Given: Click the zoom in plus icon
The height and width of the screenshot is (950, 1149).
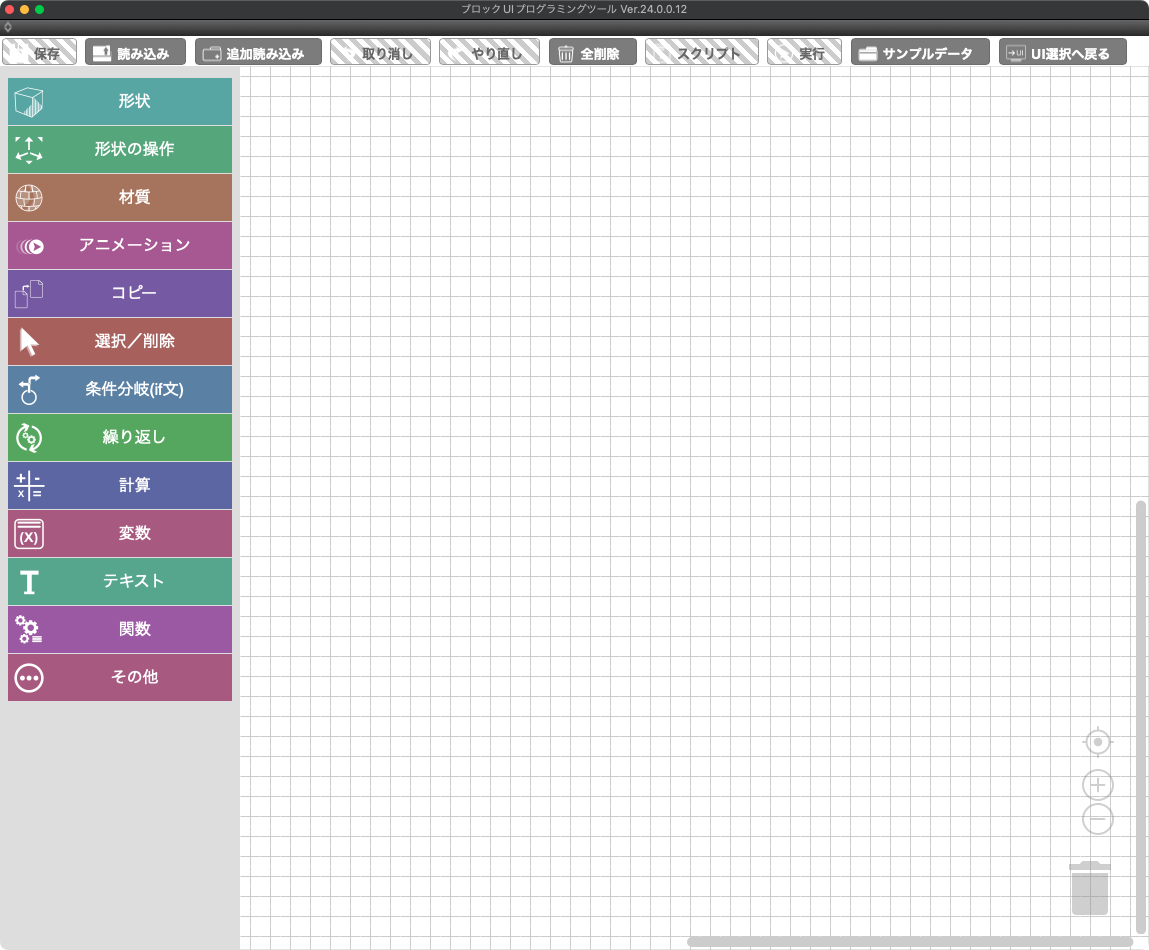Looking at the screenshot, I should point(1098,785).
